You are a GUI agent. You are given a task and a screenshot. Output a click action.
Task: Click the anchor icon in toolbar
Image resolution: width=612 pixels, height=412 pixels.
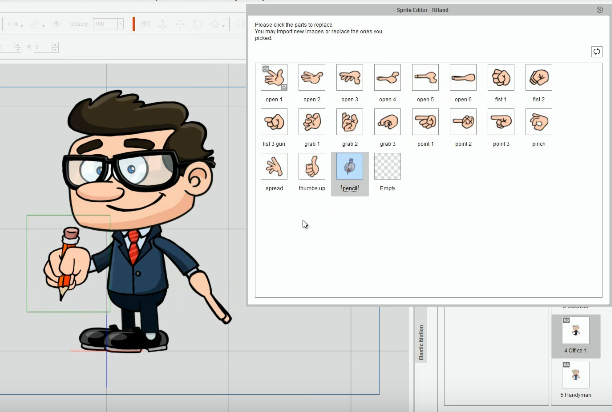pyautogui.click(x=162, y=24)
